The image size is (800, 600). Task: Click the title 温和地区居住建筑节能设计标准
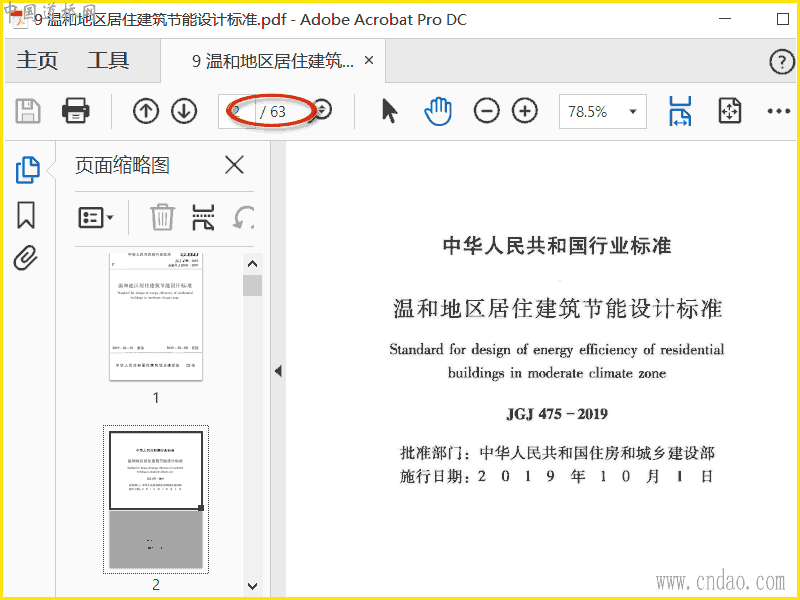point(557,309)
